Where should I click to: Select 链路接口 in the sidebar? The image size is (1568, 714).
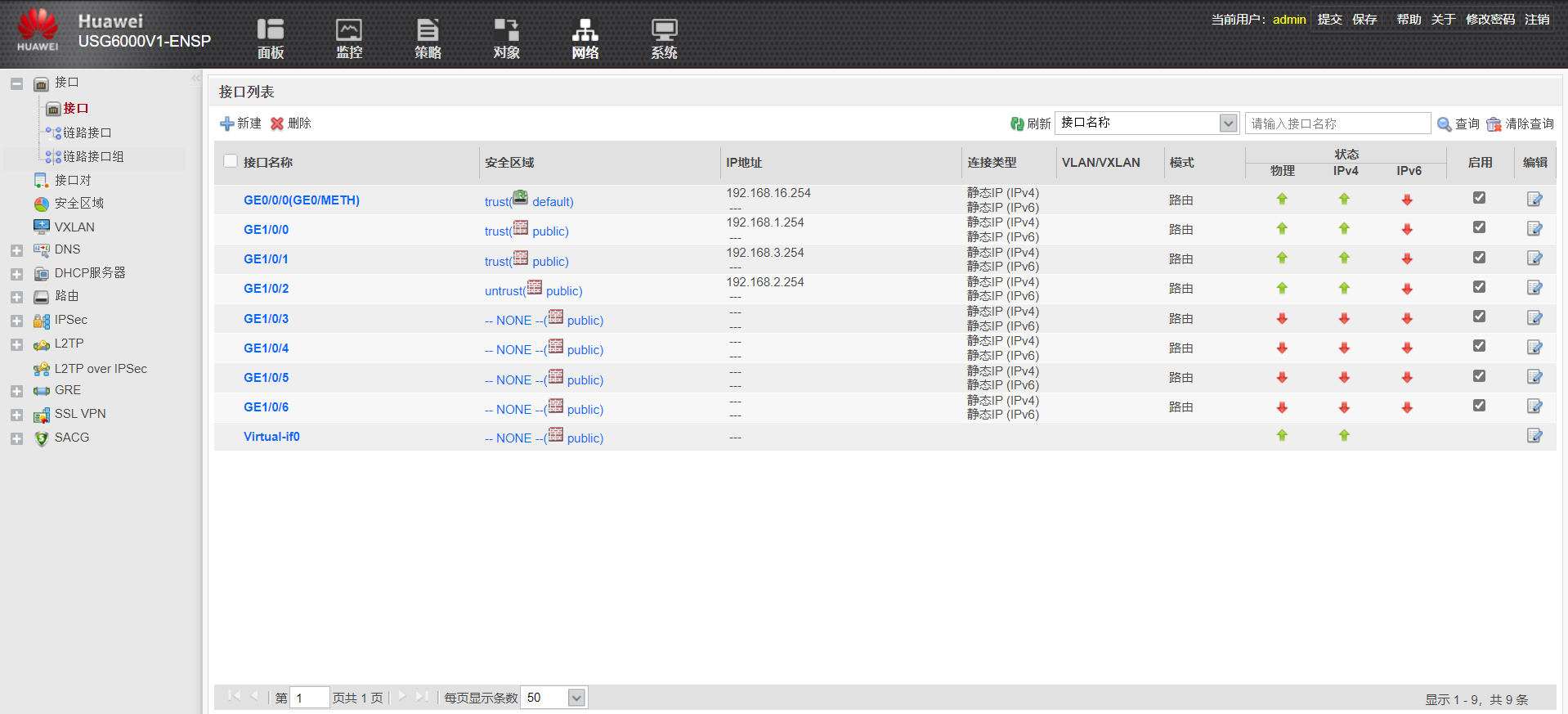[87, 132]
